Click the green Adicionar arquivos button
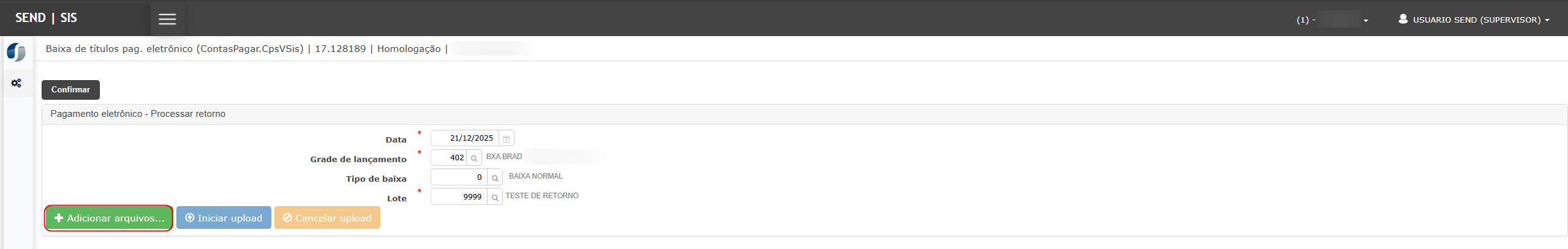Image resolution: width=1568 pixels, height=249 pixels. [109, 218]
